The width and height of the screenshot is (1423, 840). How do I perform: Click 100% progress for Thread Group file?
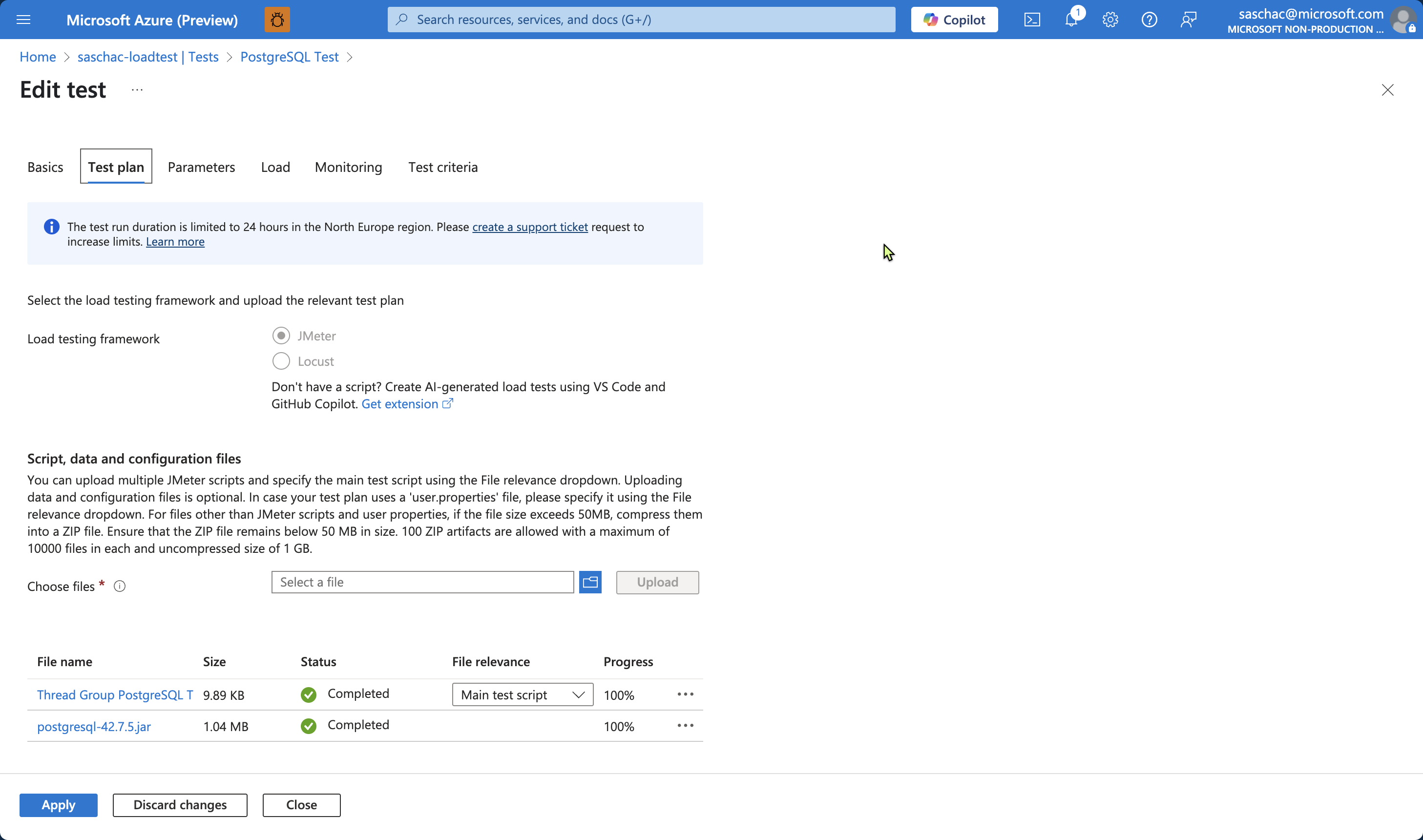pyautogui.click(x=619, y=695)
